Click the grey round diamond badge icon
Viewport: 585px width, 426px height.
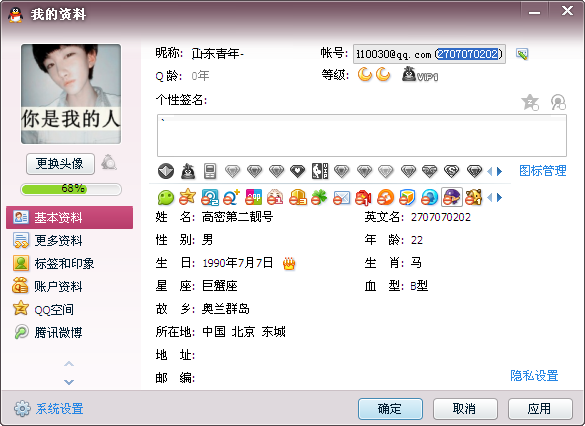point(166,171)
